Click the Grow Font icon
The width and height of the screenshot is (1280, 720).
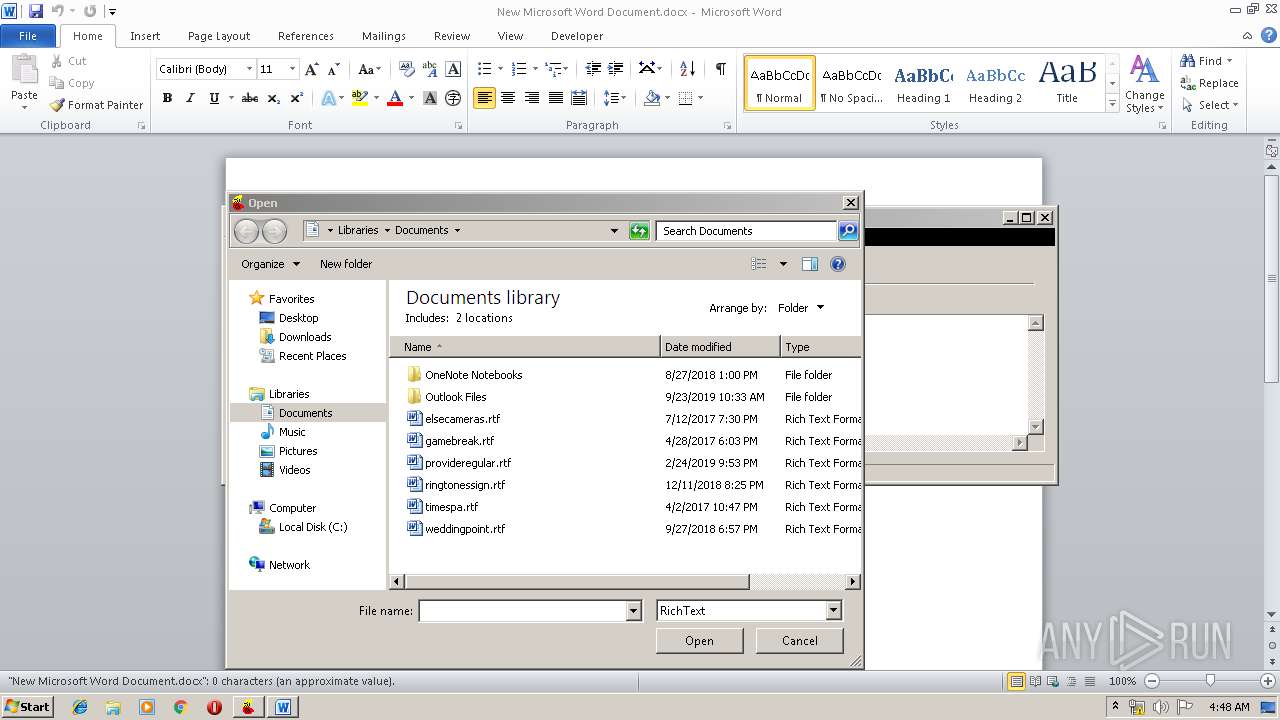(x=312, y=69)
